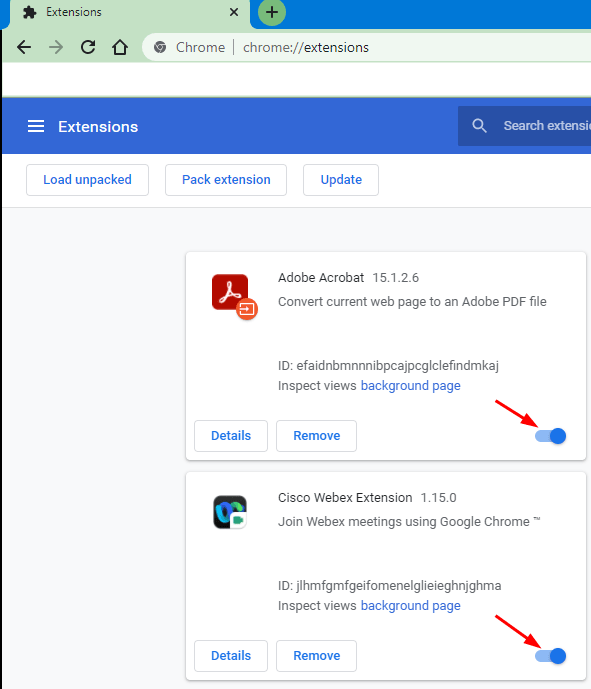This screenshot has width=591, height=689.
Task: Open the home page icon
Action: (120, 47)
